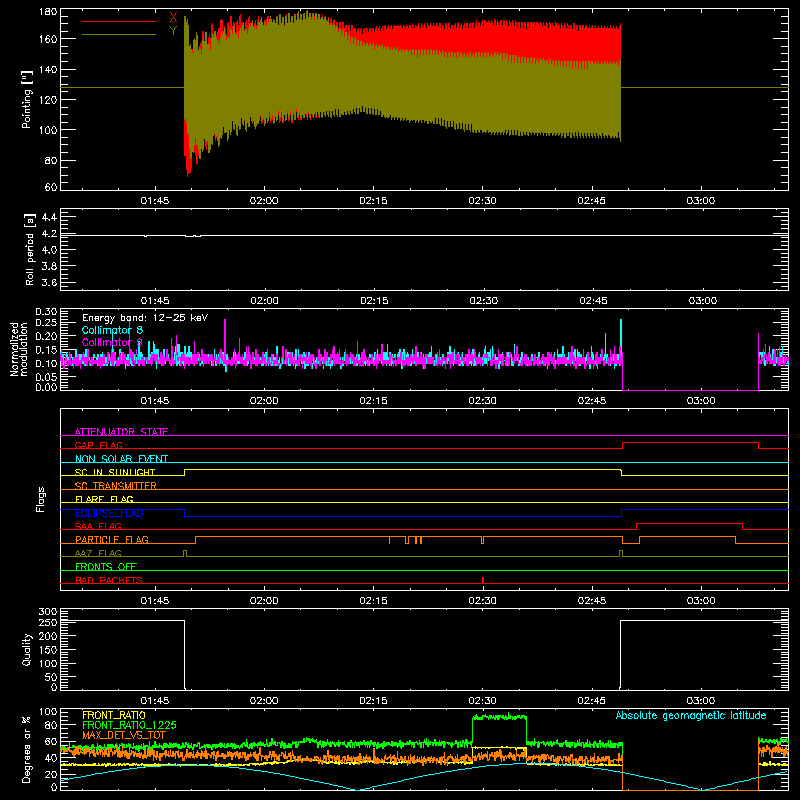Click the FRONTS_OFF flag label

[x=106, y=567]
